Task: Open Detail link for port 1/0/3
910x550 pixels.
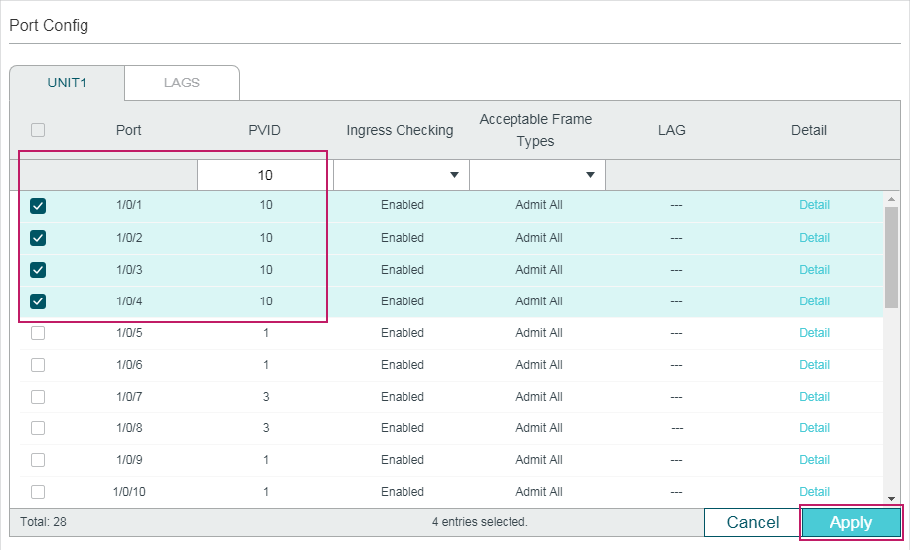Action: tap(814, 270)
